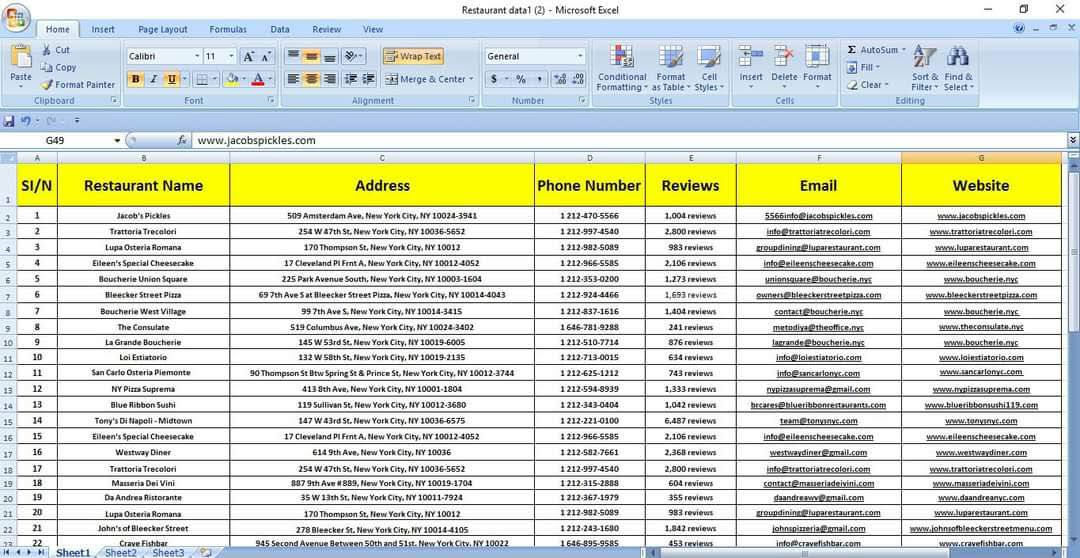Apply Comma Style format
The width and height of the screenshot is (1080, 558).
(x=539, y=79)
